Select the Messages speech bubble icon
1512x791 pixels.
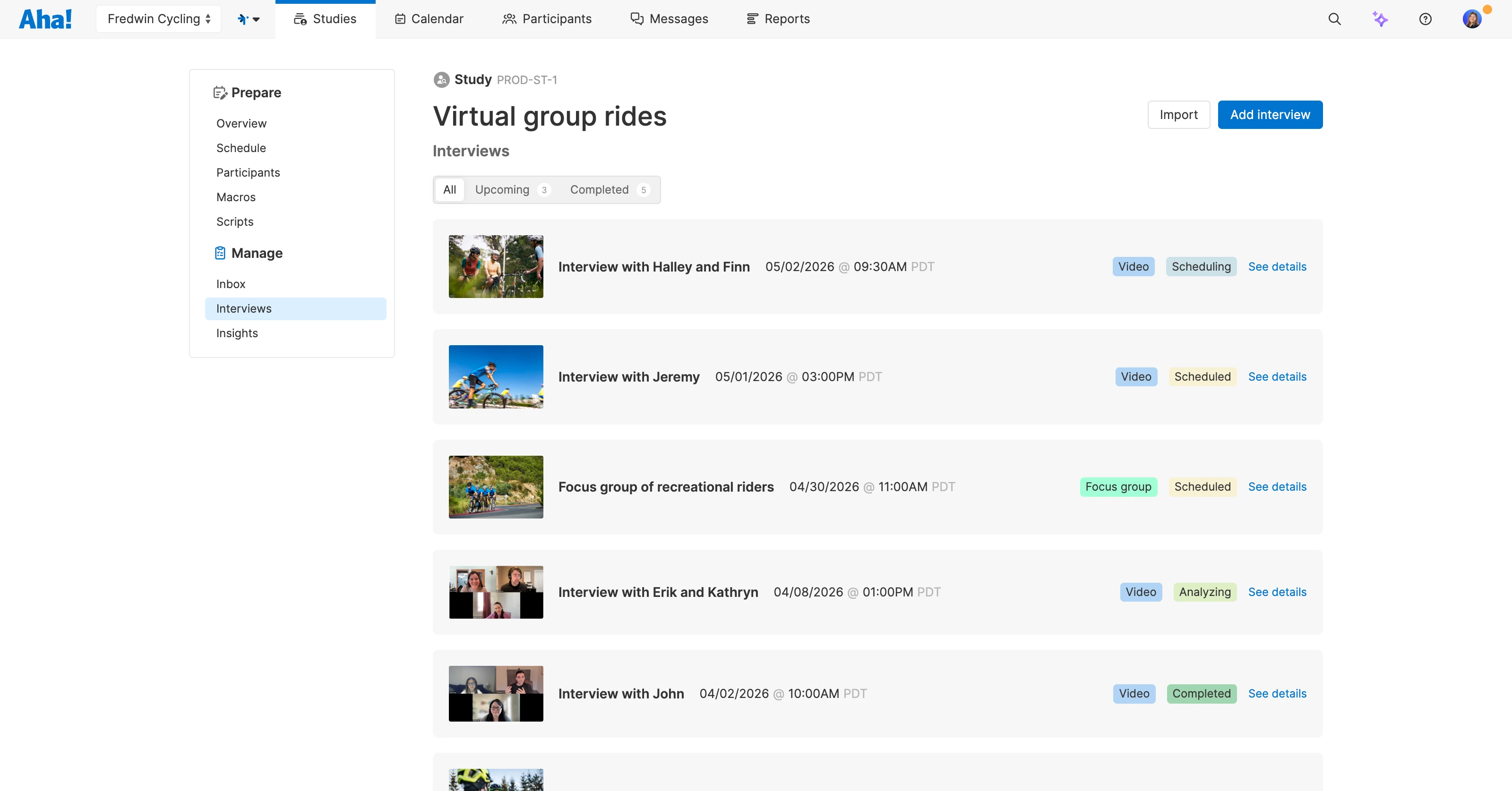coord(636,18)
